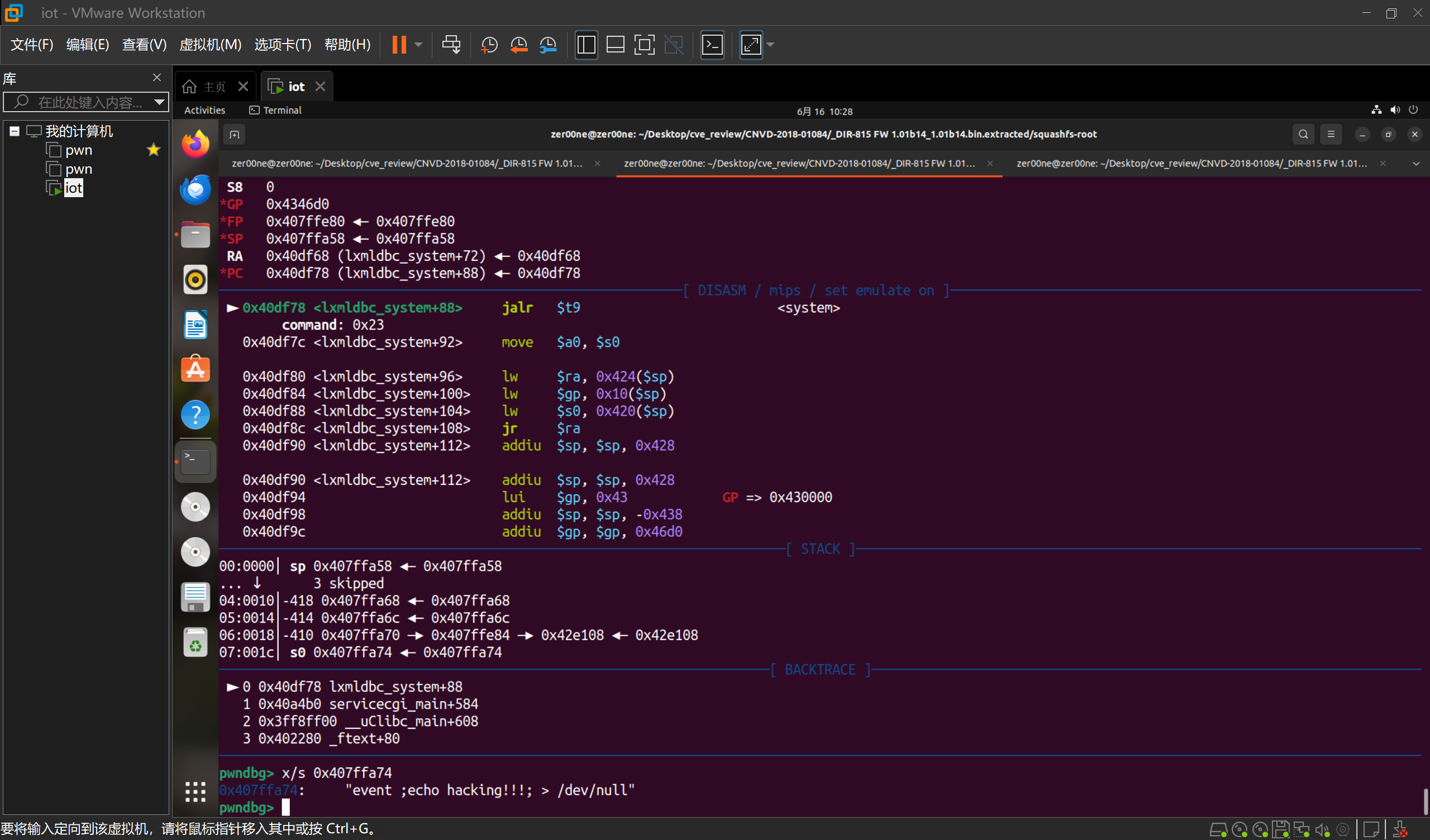Open the clock and calendar panel

tap(824, 111)
